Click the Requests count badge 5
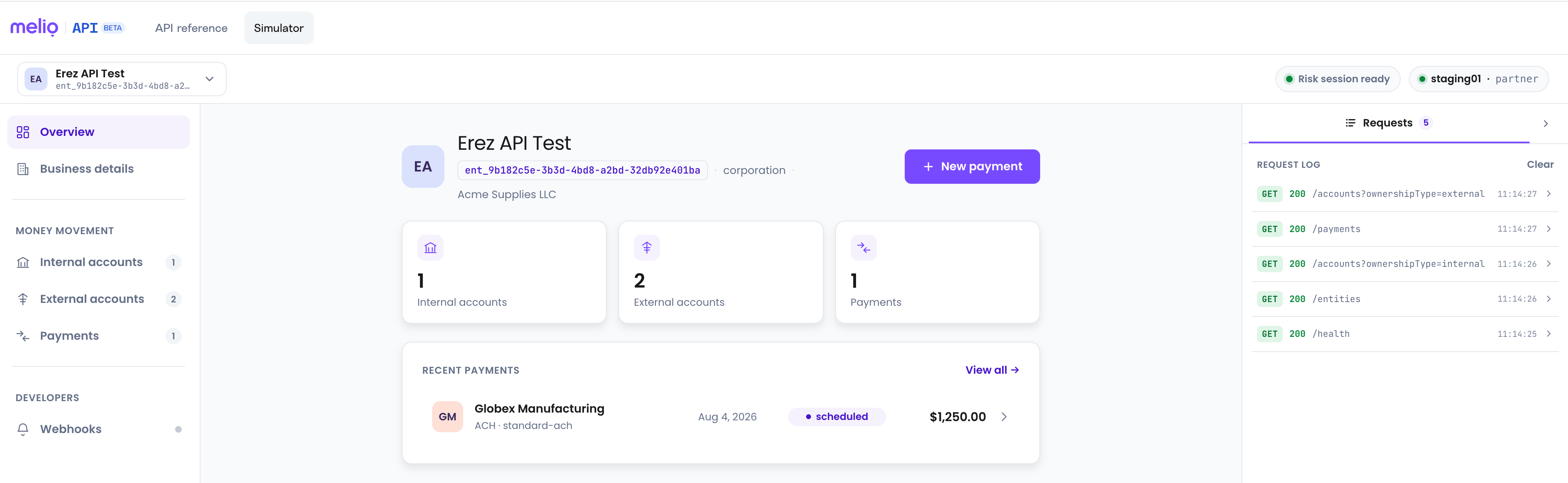This screenshot has width=1568, height=483. click(1426, 123)
